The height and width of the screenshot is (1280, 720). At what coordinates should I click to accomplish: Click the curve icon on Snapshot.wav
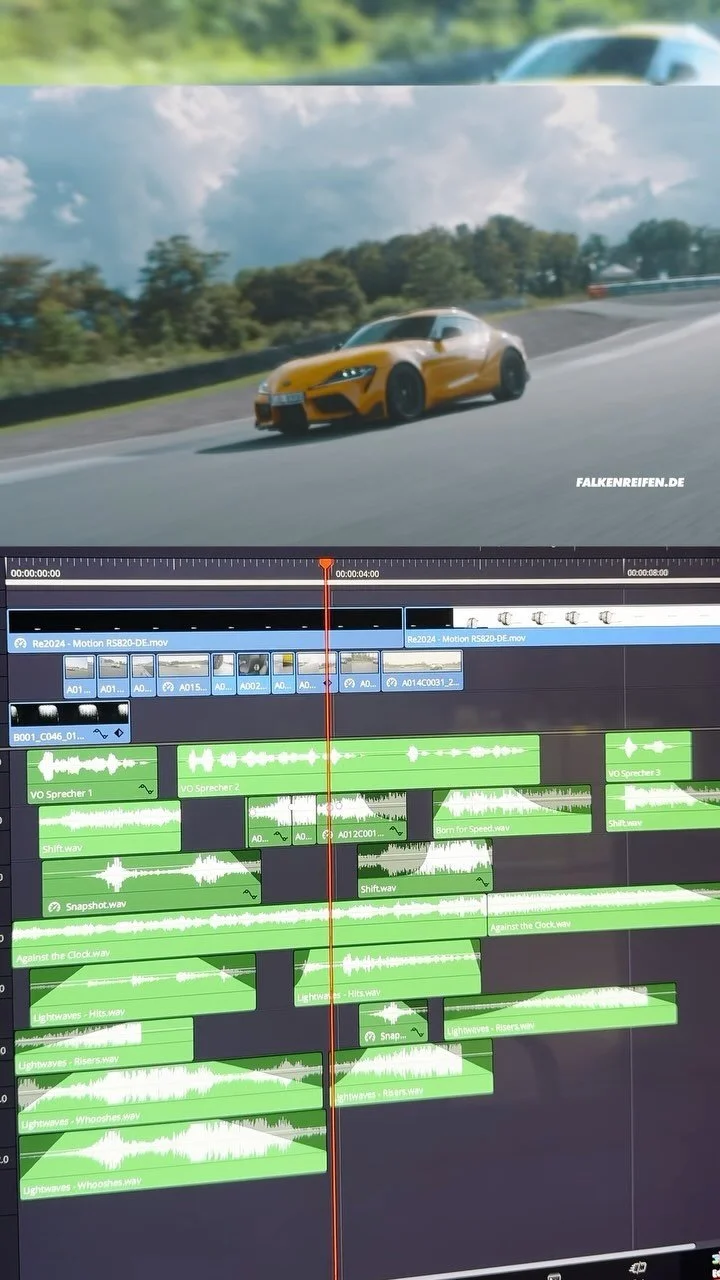(248, 894)
